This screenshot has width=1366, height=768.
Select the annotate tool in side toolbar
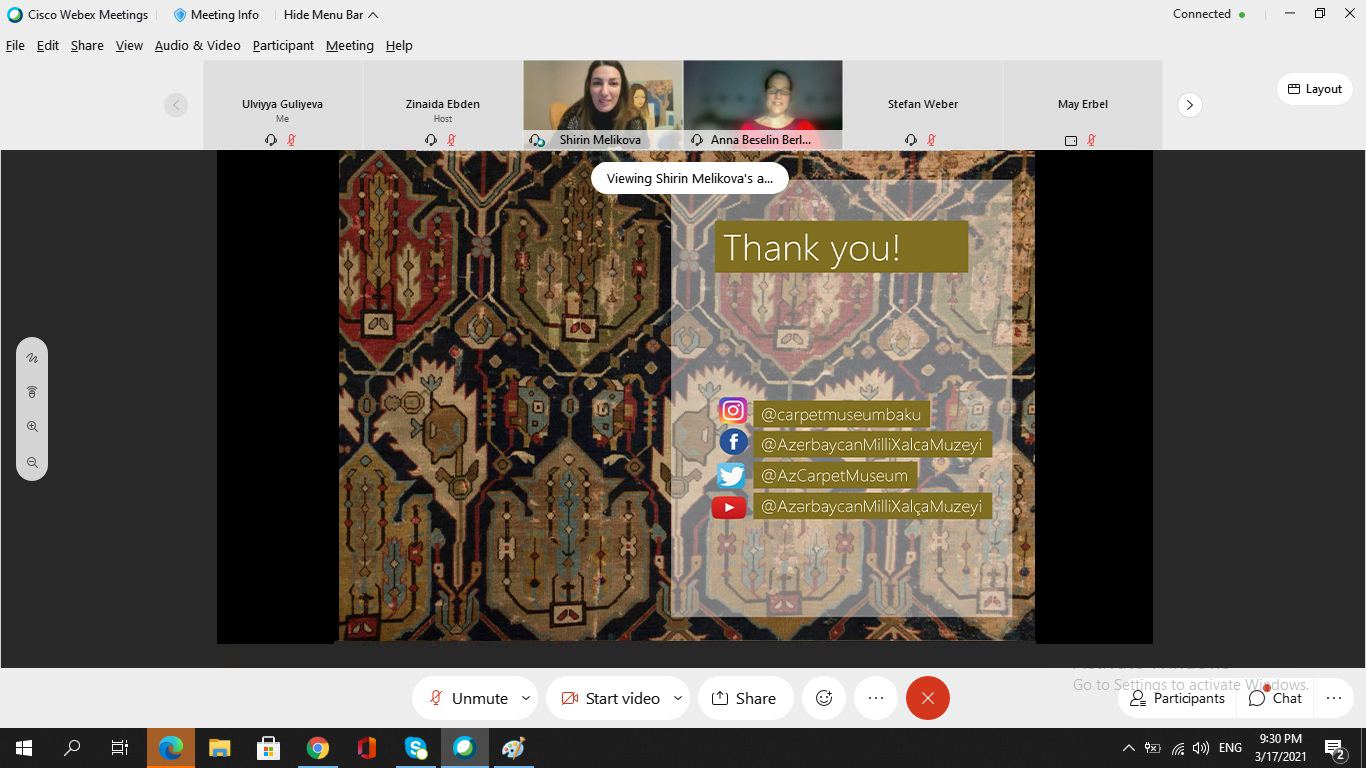32,358
